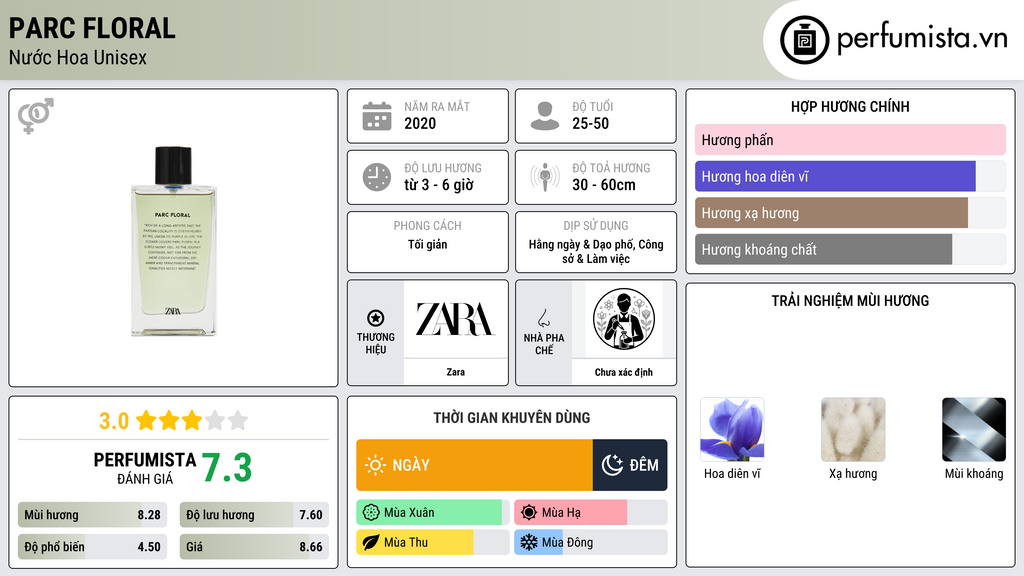1024x576 pixels.
Task: Click the Độ lưu hương 7.60 score bar
Action: [254, 515]
